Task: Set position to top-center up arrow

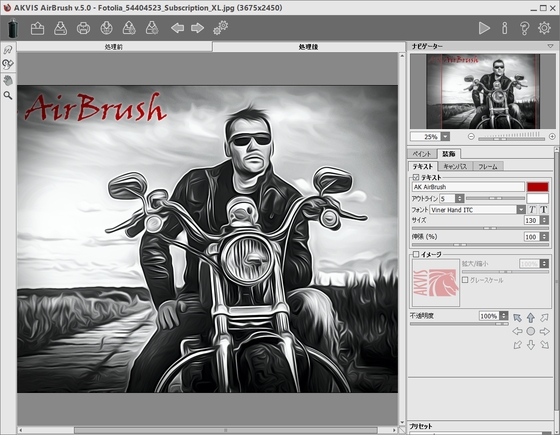Action: 531,318
